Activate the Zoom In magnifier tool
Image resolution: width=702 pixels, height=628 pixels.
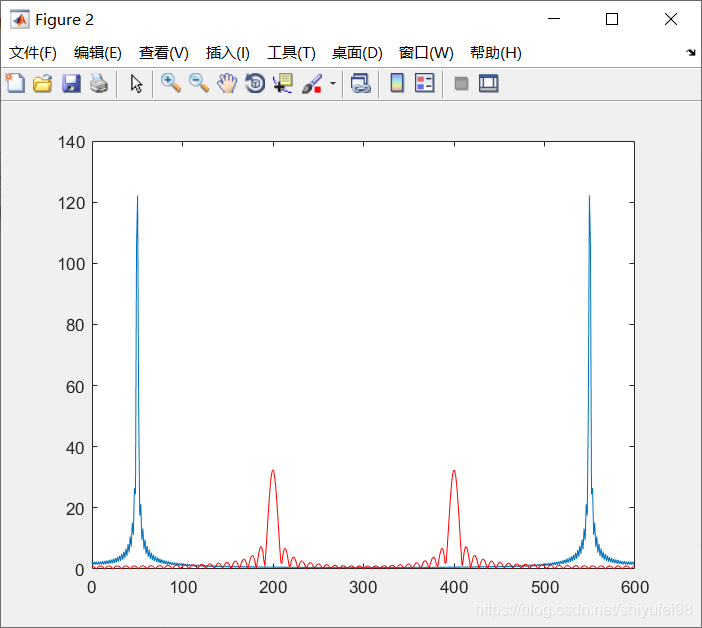click(171, 84)
